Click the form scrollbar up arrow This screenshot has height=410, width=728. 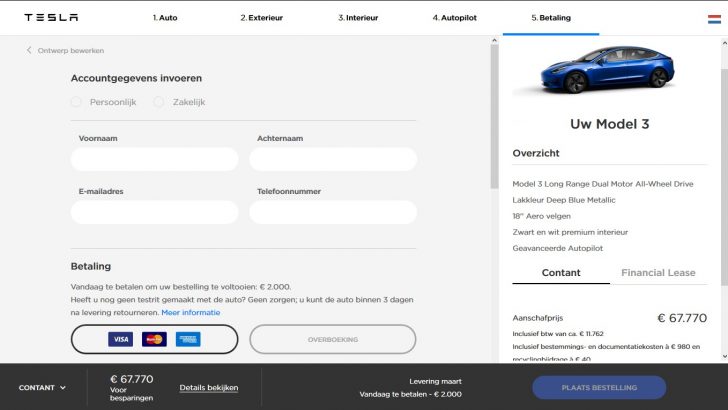(494, 40)
